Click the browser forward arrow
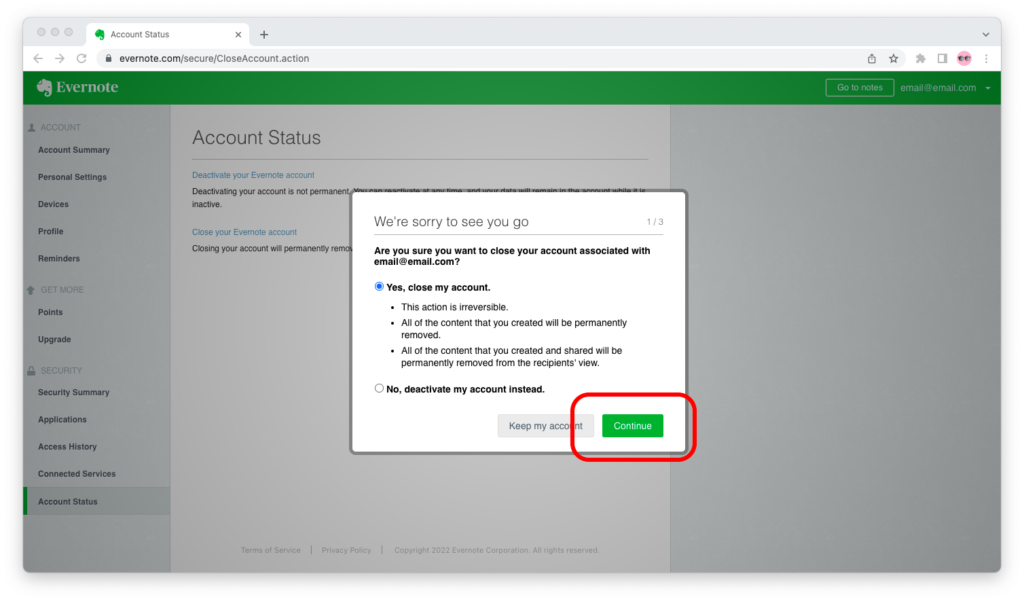 click(x=59, y=58)
